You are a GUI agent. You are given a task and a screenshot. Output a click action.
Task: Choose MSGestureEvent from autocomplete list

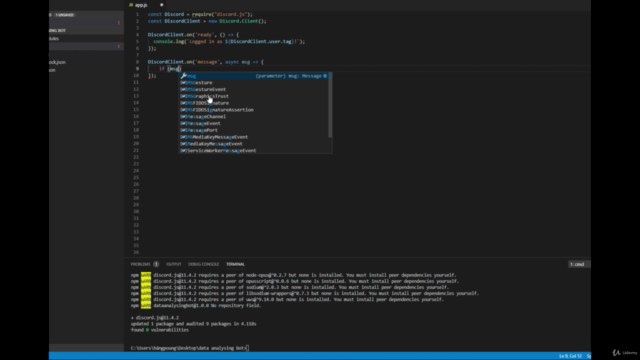(x=254, y=89)
